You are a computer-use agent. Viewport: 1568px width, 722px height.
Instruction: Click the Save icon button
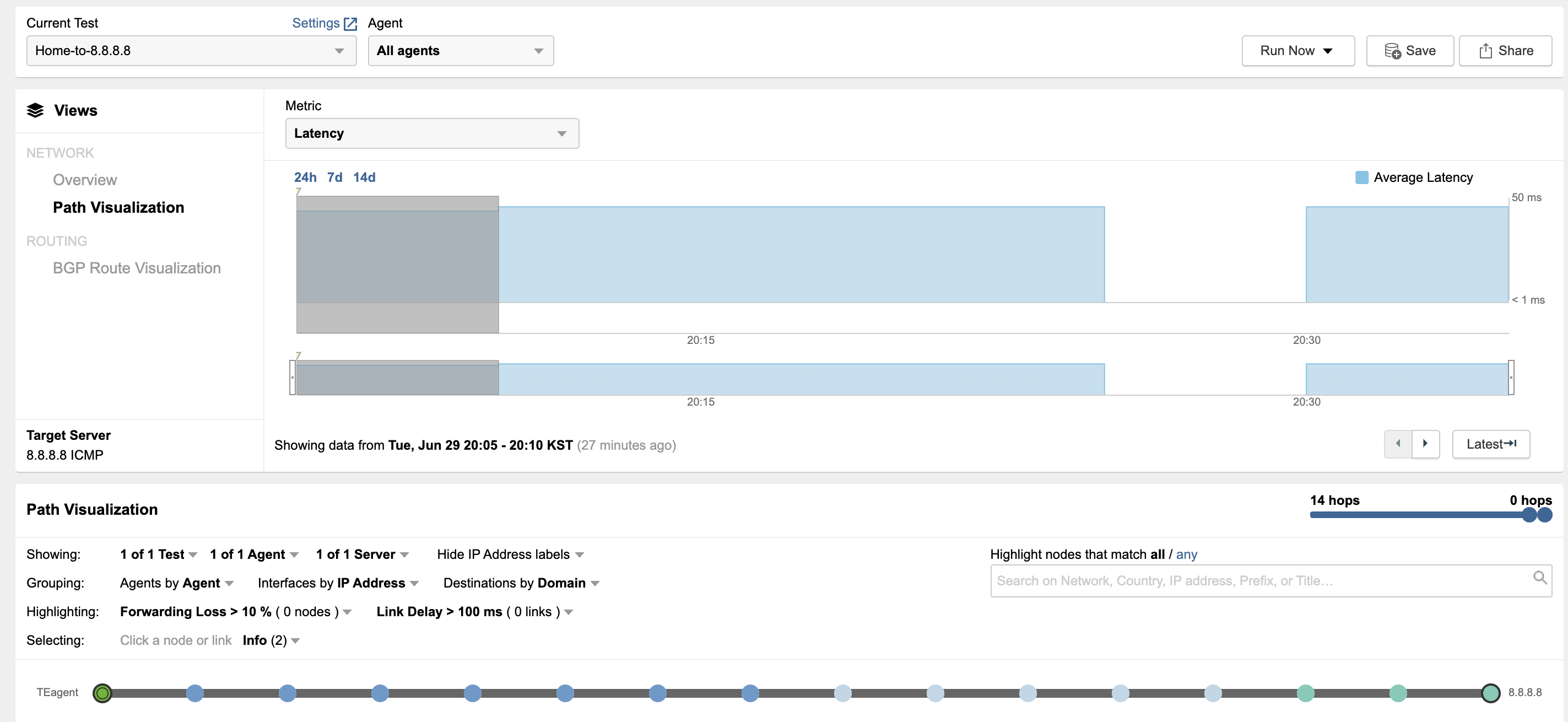[1409, 50]
